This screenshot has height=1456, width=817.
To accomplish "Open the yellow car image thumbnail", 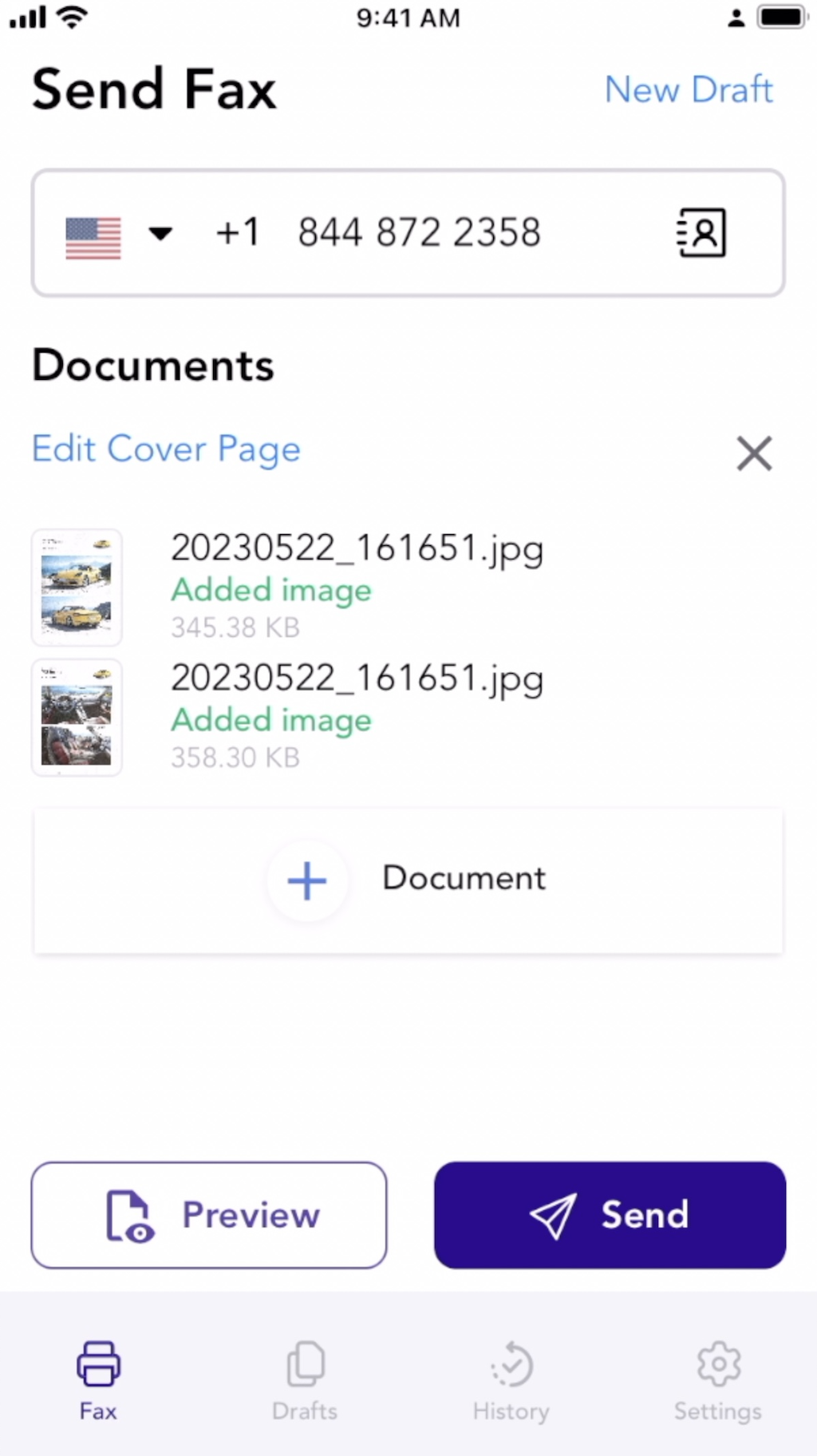I will tap(77, 588).
